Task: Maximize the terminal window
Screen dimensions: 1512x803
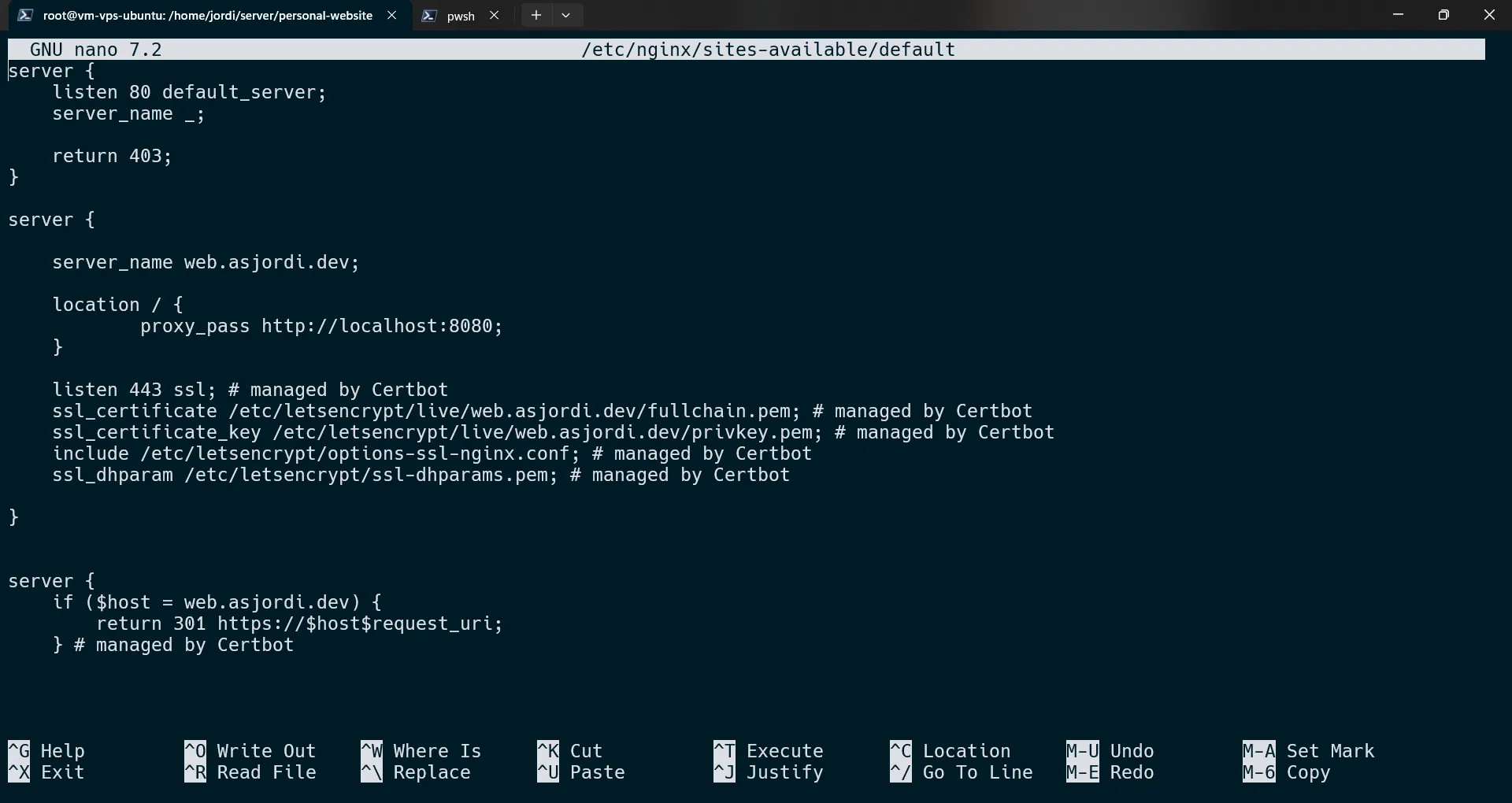Action: (1443, 15)
